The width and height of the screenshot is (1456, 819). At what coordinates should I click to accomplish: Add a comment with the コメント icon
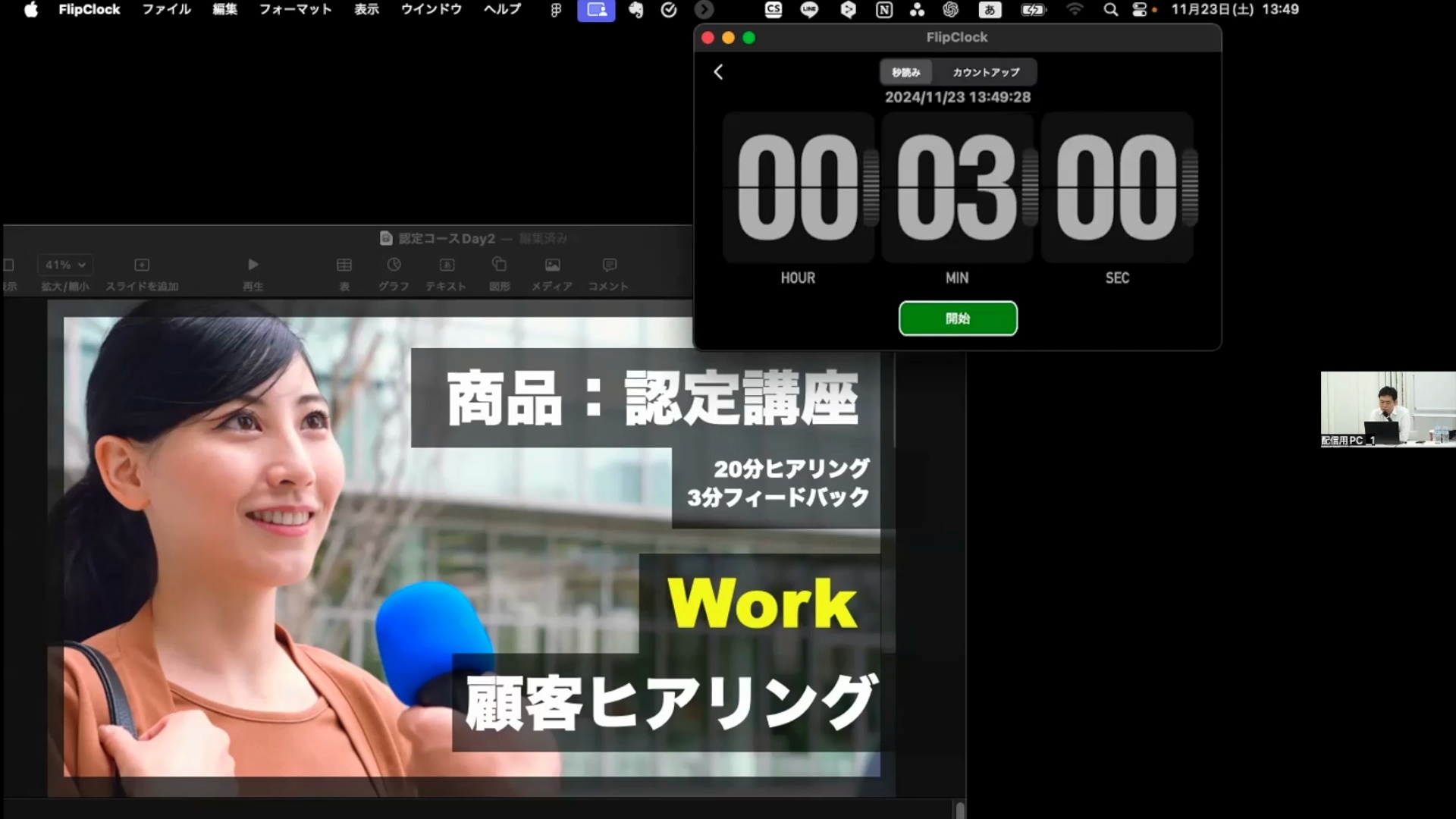(609, 265)
